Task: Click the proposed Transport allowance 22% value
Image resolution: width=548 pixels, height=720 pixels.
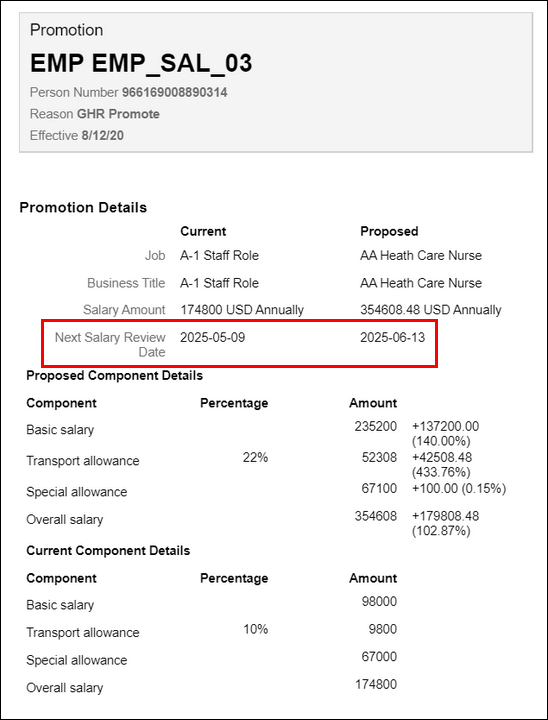Action: pos(255,457)
